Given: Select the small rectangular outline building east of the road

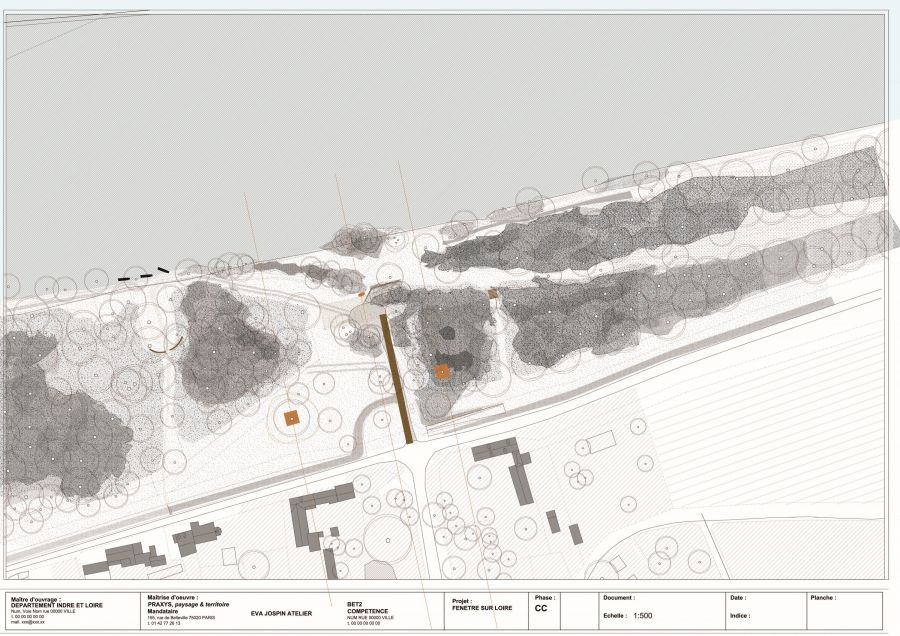Looking at the screenshot, I should coord(601,442).
